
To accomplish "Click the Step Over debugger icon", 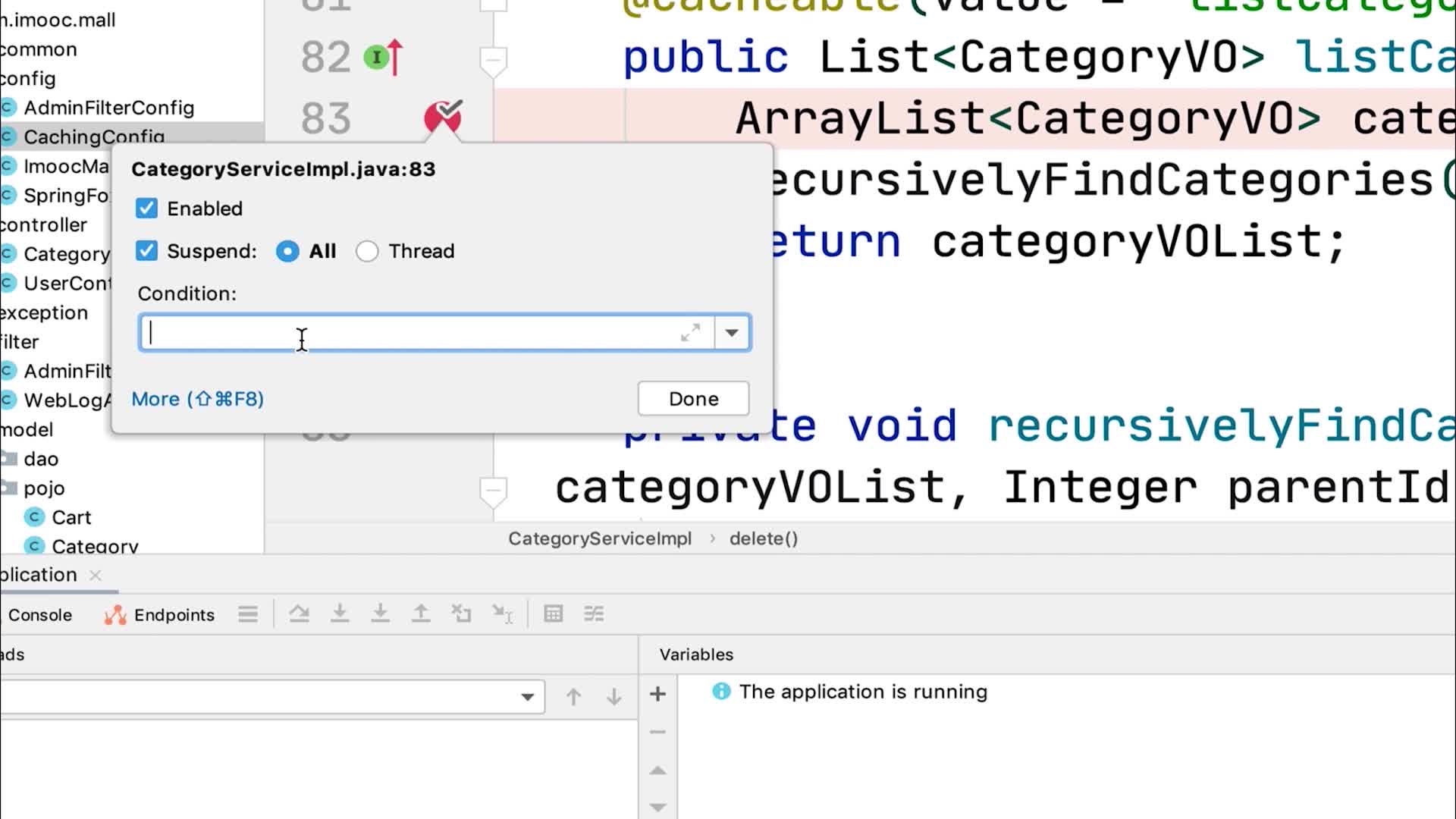I will point(299,613).
